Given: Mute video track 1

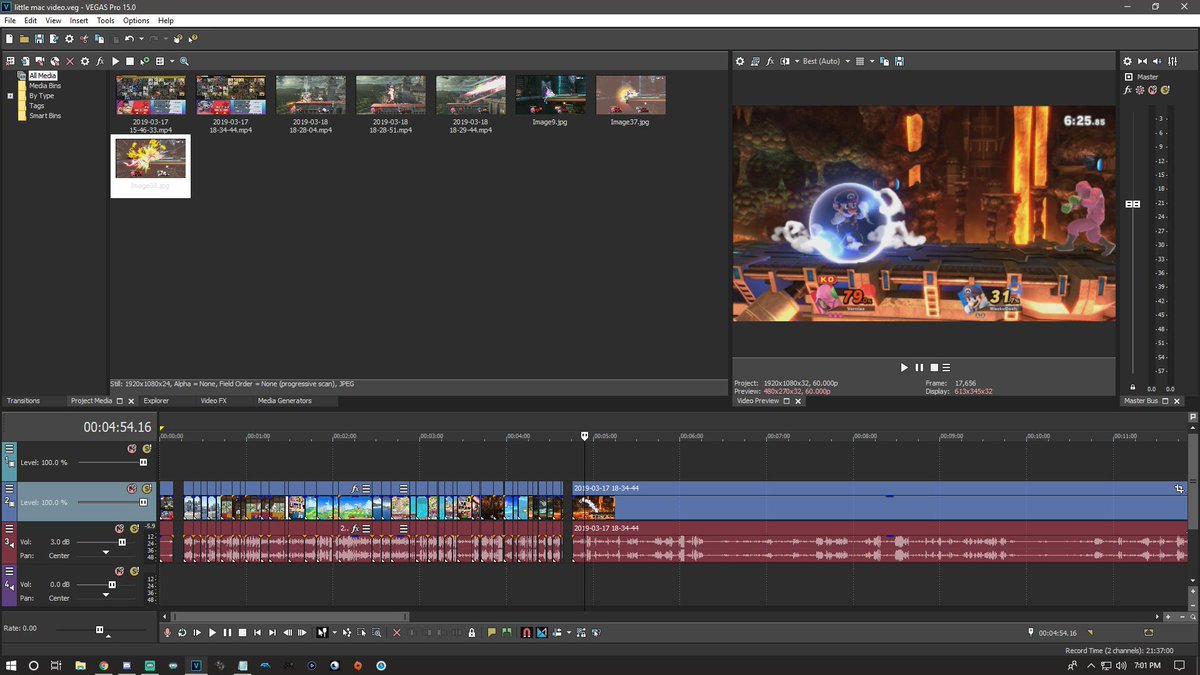Looking at the screenshot, I should 132,449.
